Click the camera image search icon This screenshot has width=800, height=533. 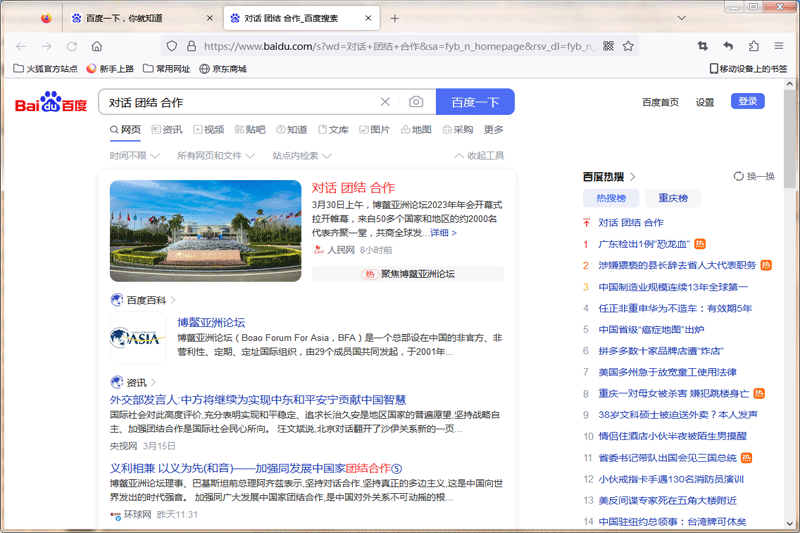click(x=416, y=102)
